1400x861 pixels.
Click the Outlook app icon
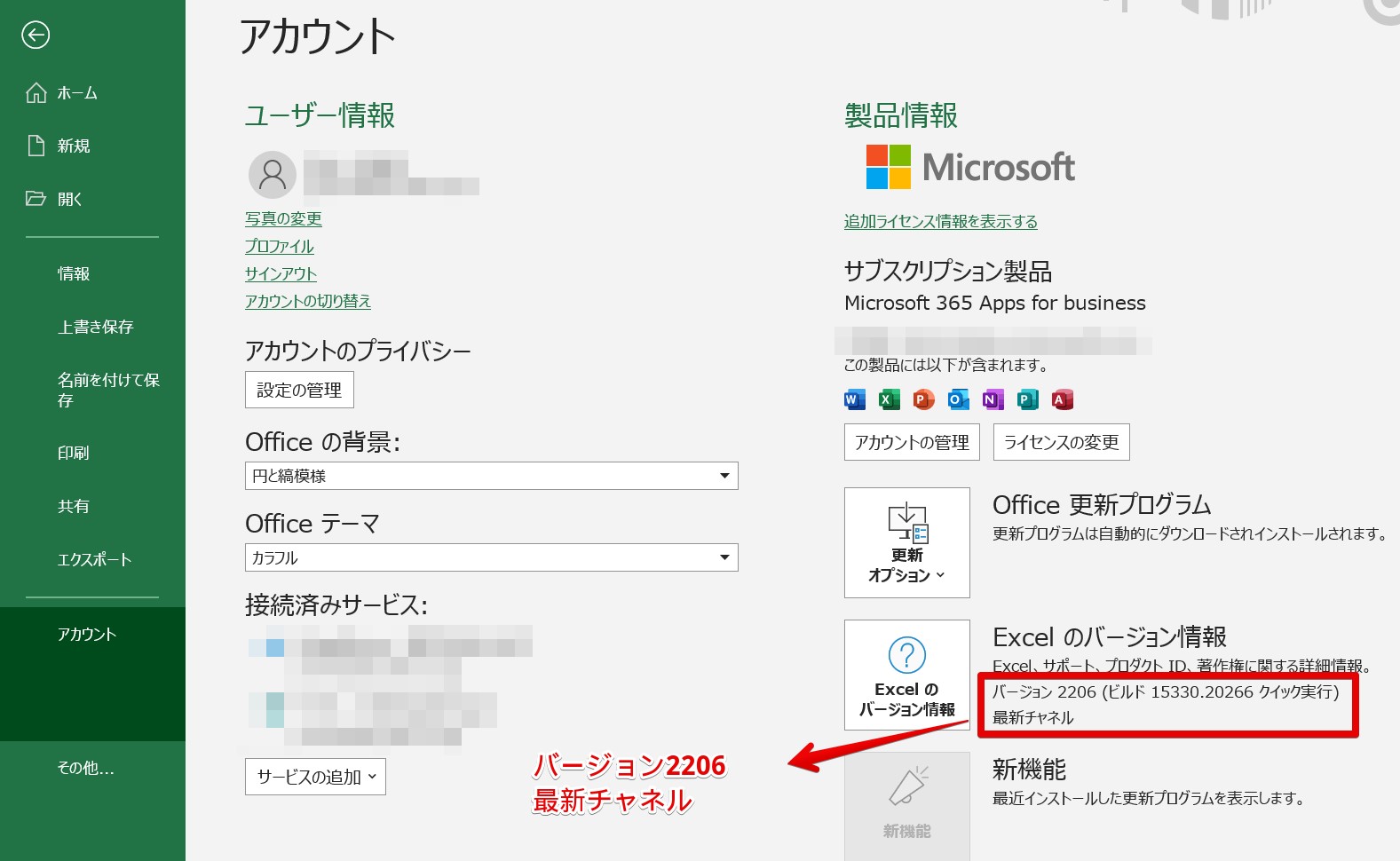[x=958, y=399]
